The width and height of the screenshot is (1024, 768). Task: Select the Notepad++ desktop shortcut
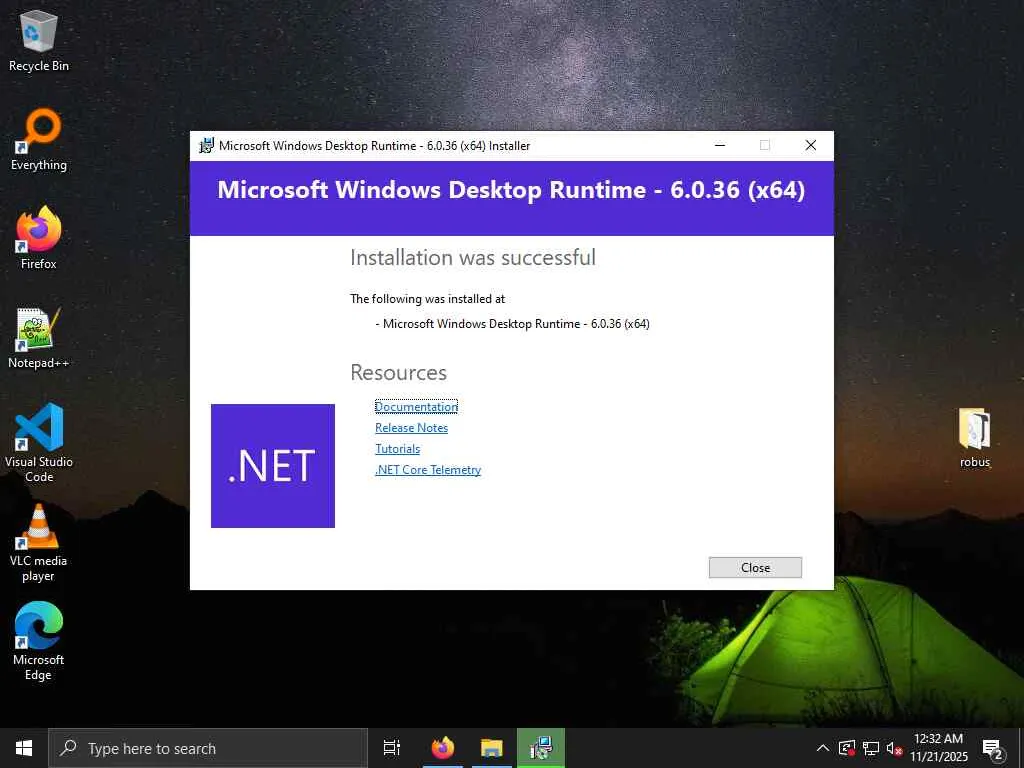[39, 338]
